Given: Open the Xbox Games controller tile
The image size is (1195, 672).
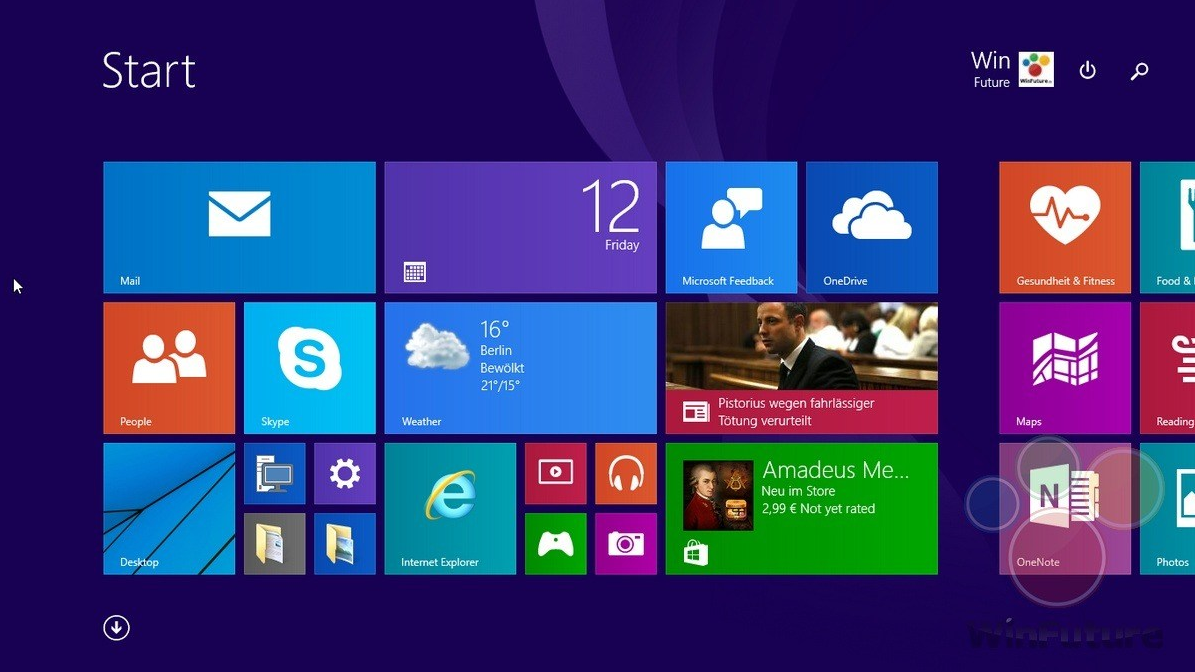Looking at the screenshot, I should [555, 544].
